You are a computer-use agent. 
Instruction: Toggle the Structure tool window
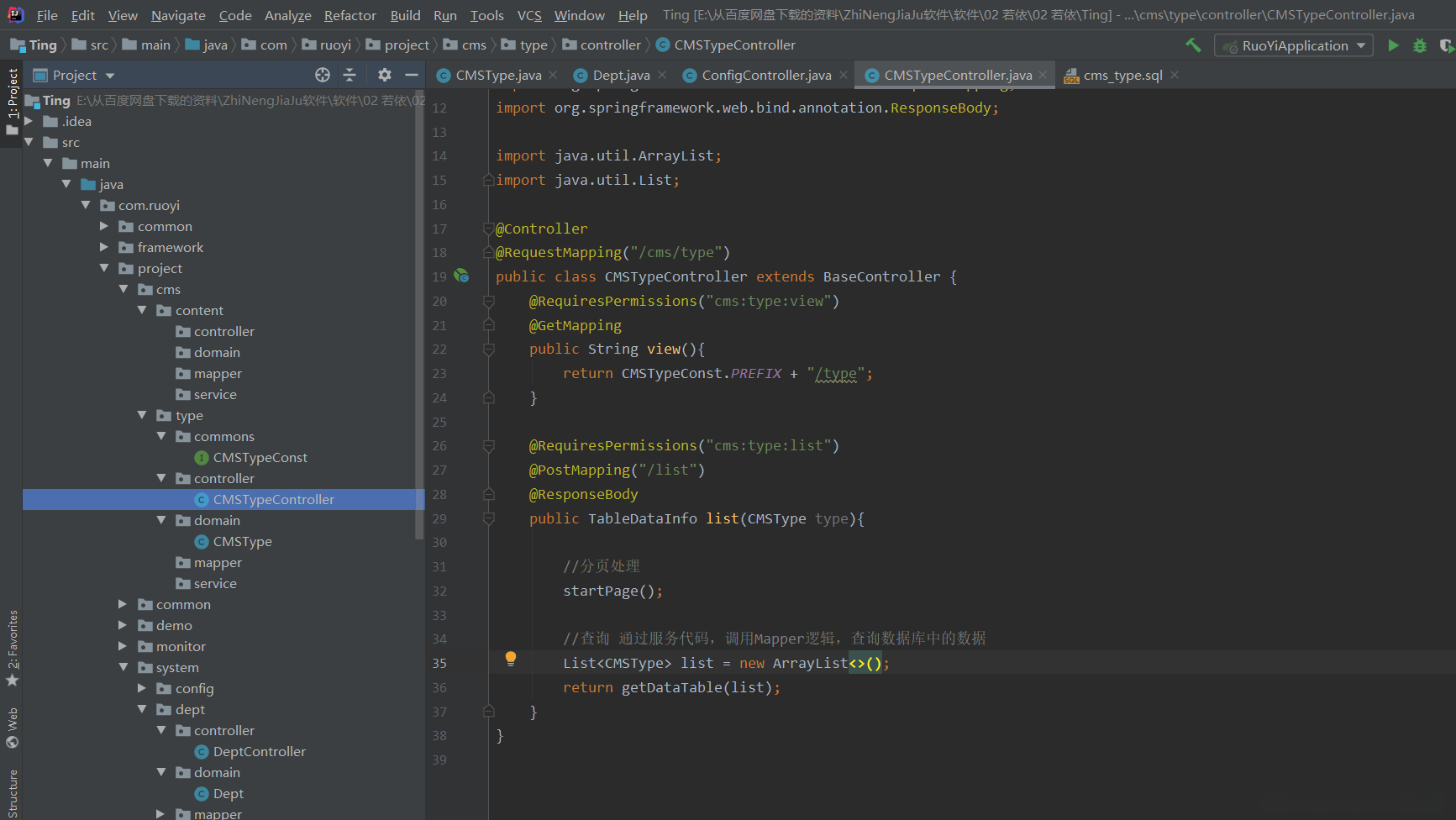tap(13, 794)
